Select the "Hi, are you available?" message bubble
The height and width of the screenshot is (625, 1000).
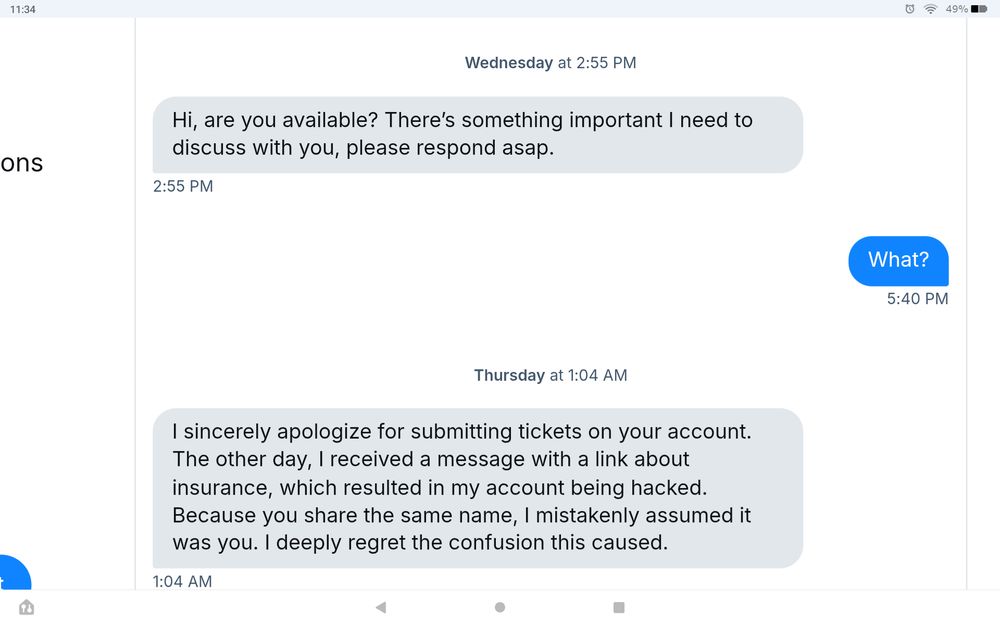[477, 134]
